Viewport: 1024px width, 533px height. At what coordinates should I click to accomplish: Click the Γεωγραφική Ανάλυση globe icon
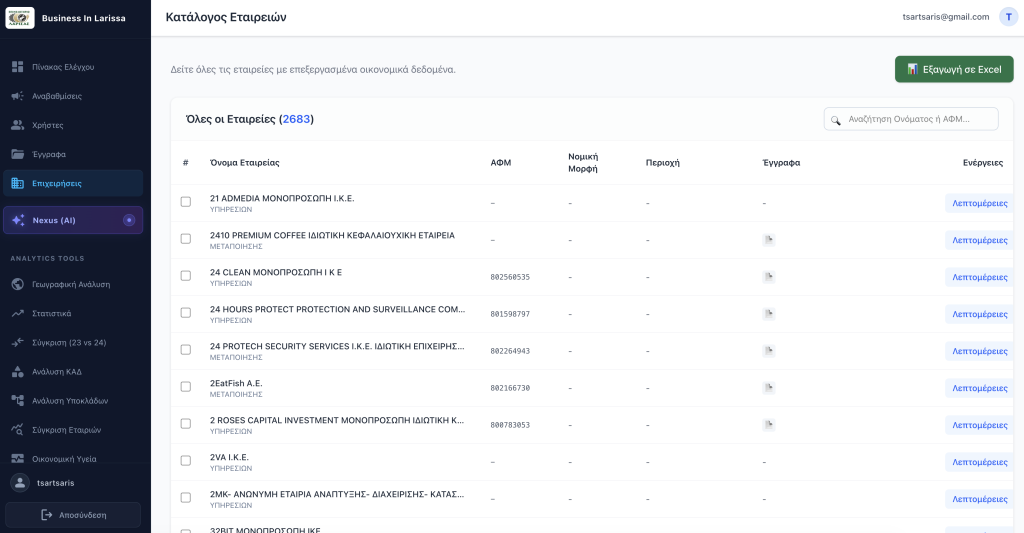(18, 284)
